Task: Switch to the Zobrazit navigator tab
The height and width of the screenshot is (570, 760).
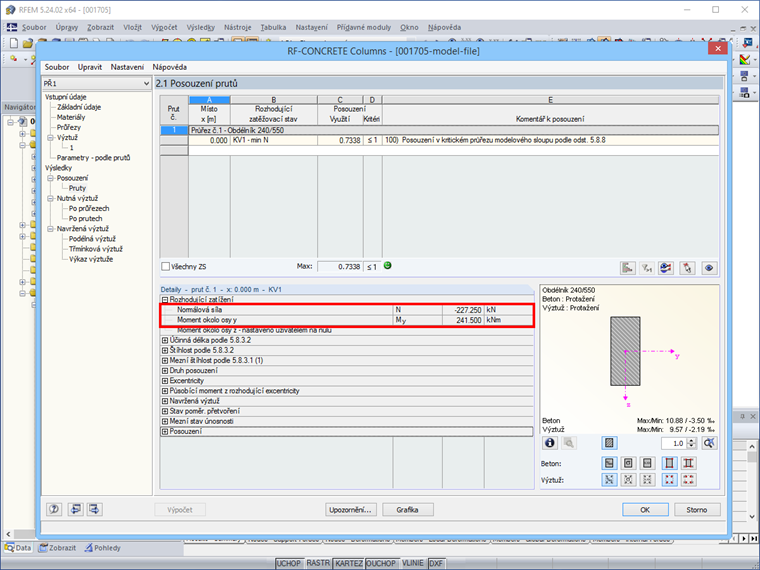Action: (x=57, y=548)
